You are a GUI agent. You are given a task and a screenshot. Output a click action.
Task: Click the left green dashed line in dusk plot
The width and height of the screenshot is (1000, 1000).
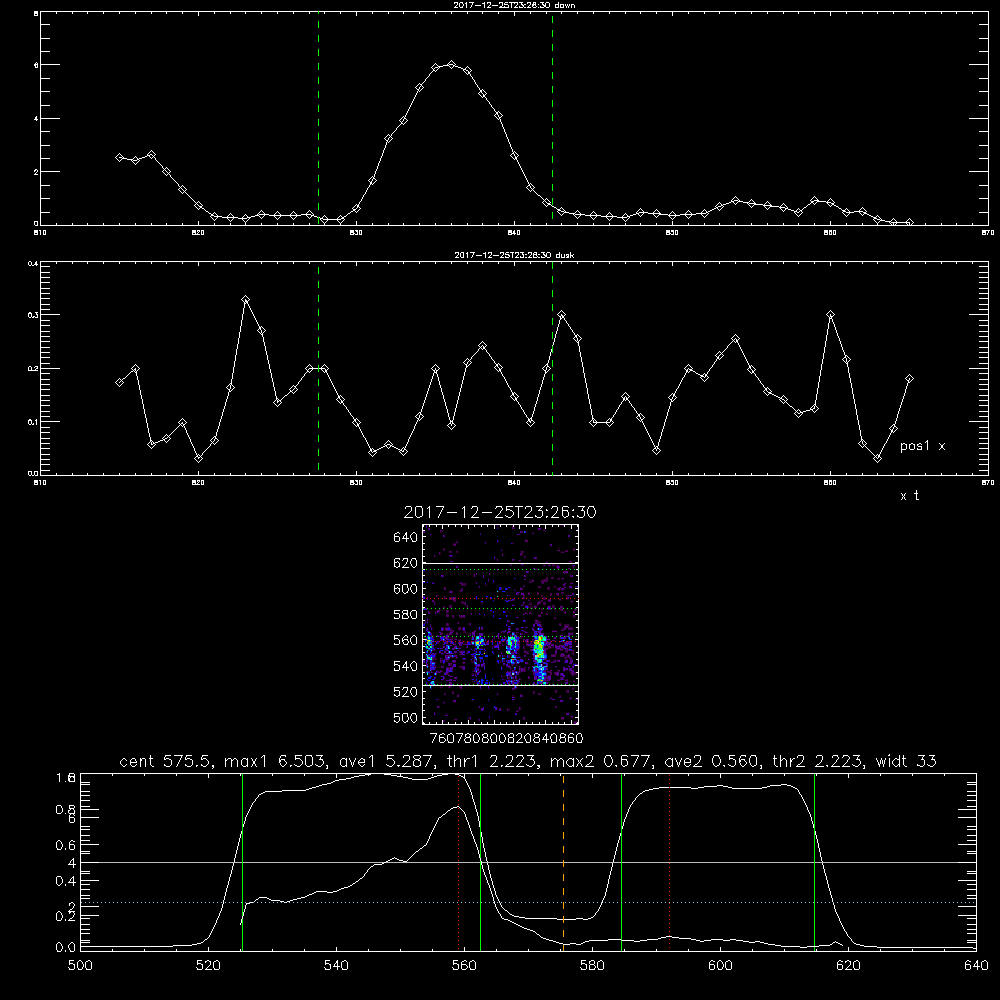pyautogui.click(x=318, y=369)
